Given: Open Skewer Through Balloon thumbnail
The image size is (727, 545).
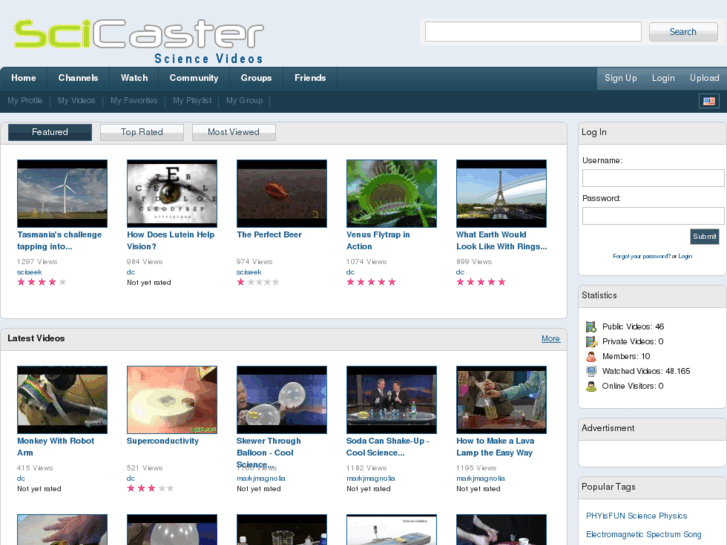Looking at the screenshot, I should pyautogui.click(x=282, y=400).
